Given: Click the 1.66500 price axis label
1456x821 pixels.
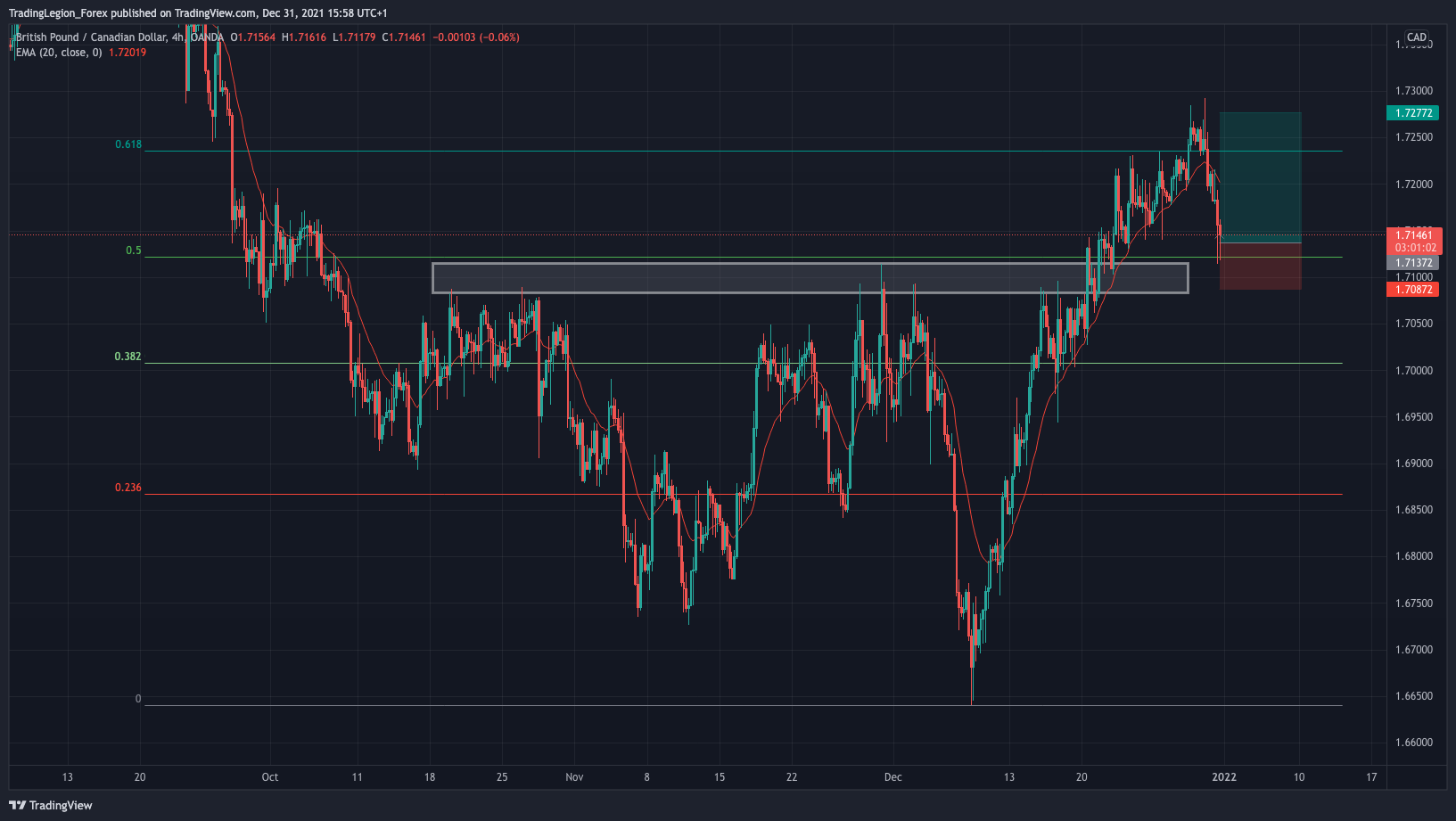Looking at the screenshot, I should 1414,696.
